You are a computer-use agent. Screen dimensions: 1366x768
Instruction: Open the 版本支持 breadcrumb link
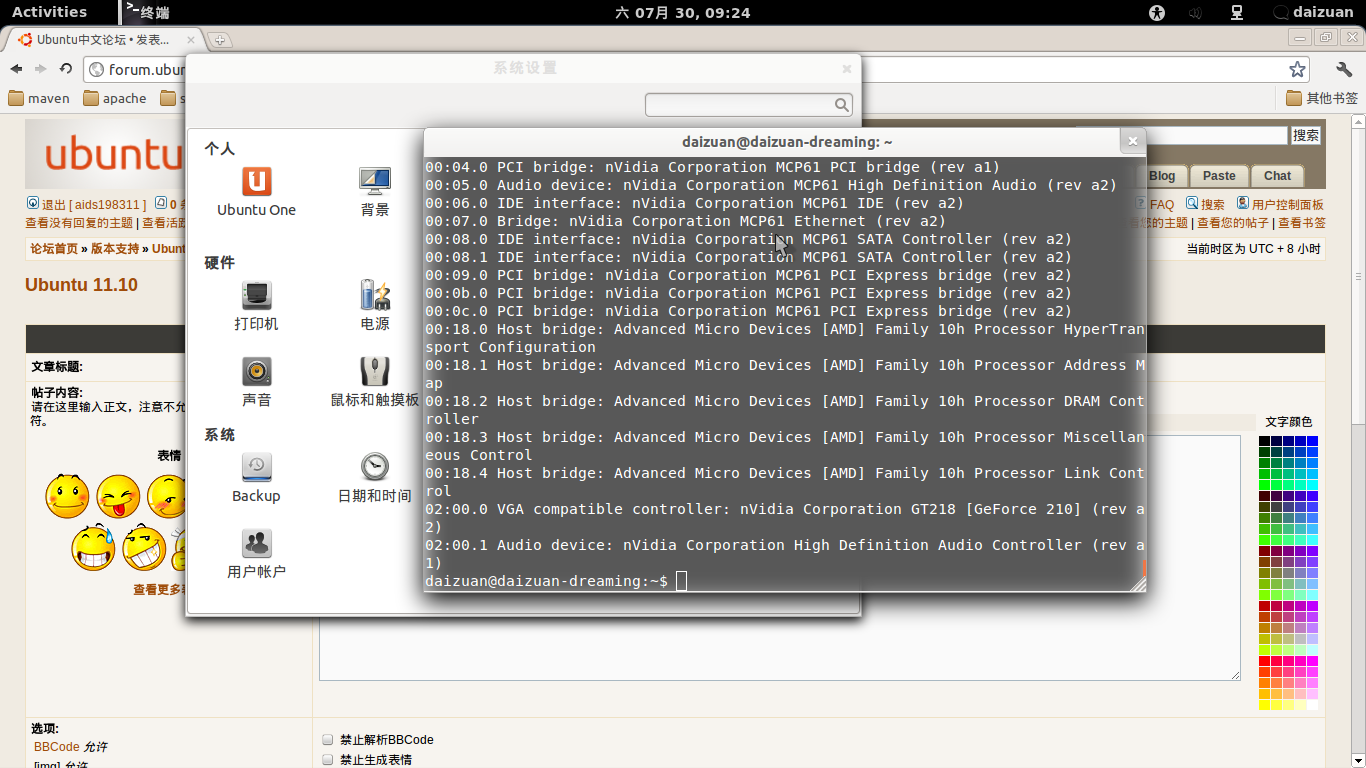(115, 249)
